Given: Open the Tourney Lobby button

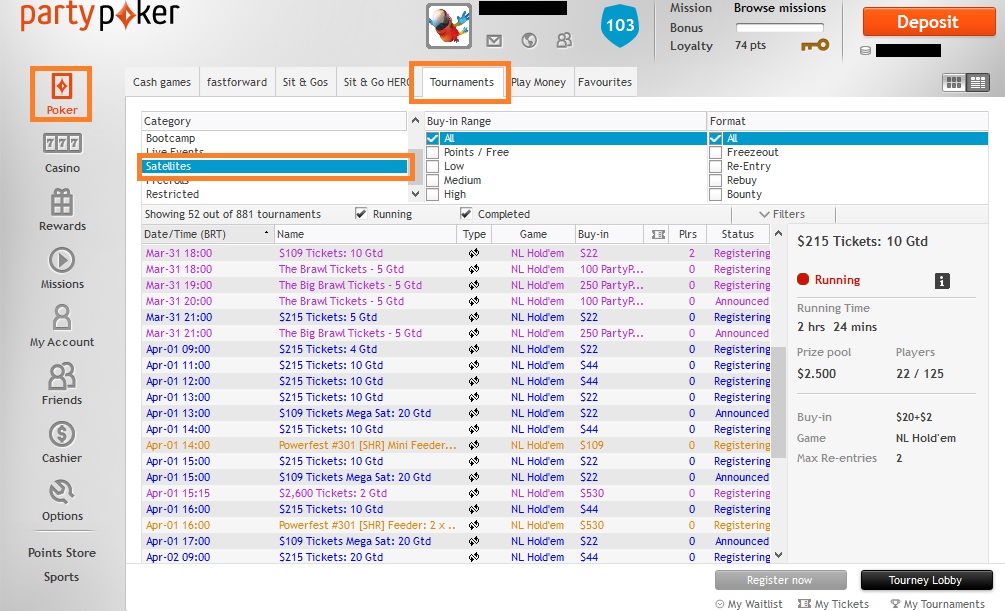Looking at the screenshot, I should (926, 580).
